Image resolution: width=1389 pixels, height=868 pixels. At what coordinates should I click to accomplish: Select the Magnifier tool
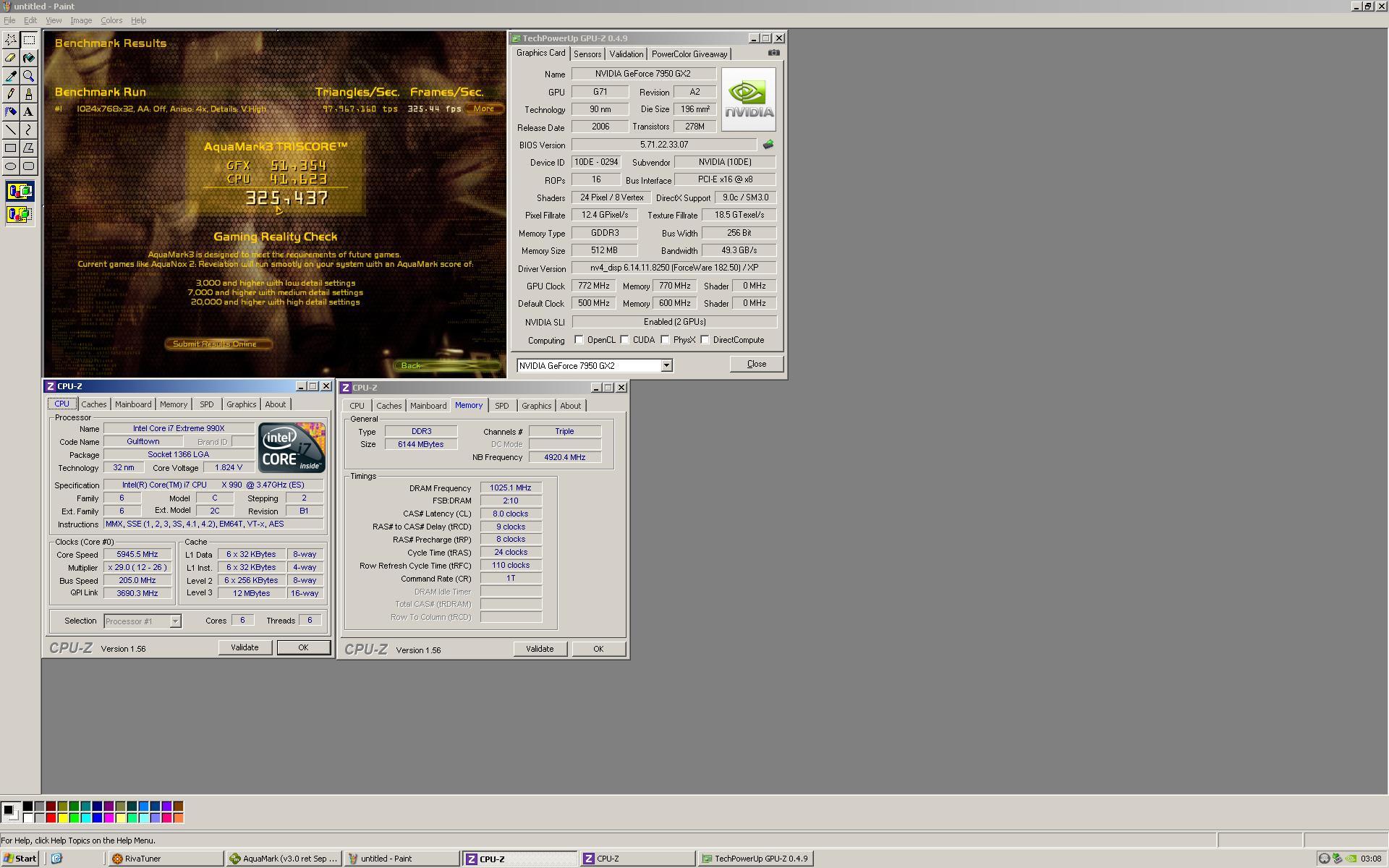pos(29,76)
